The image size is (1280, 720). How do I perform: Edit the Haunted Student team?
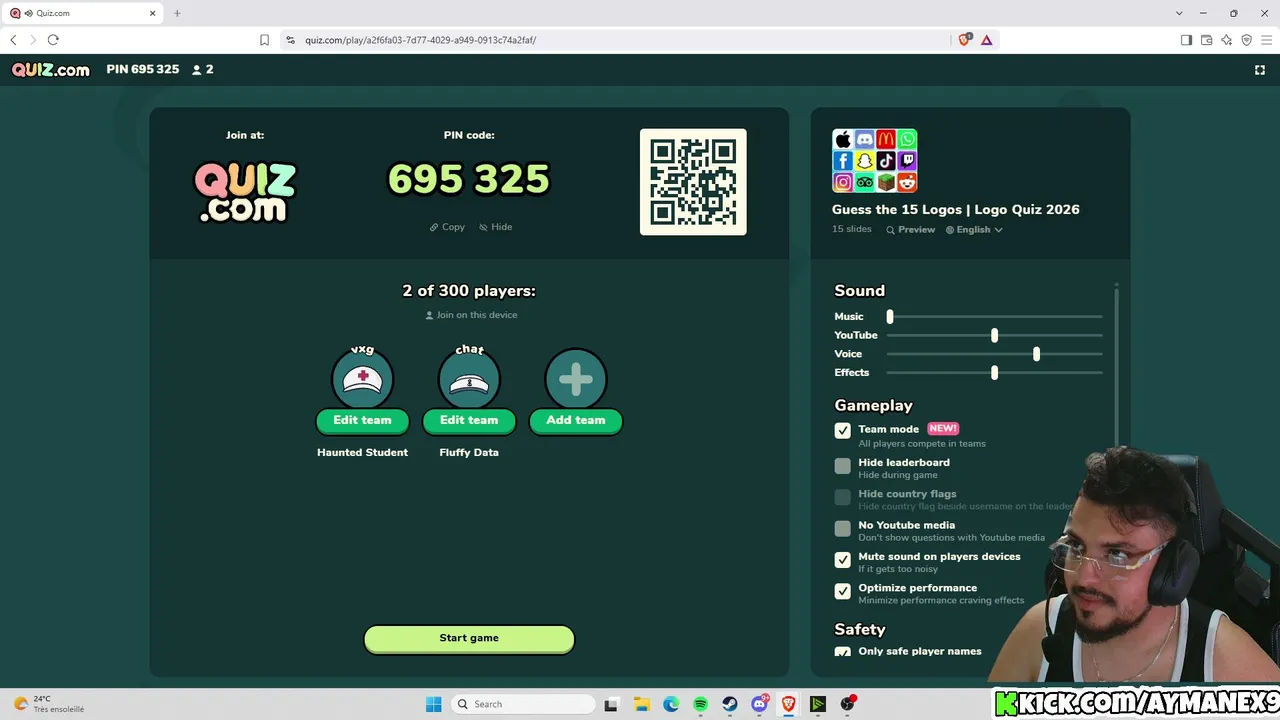coord(362,421)
